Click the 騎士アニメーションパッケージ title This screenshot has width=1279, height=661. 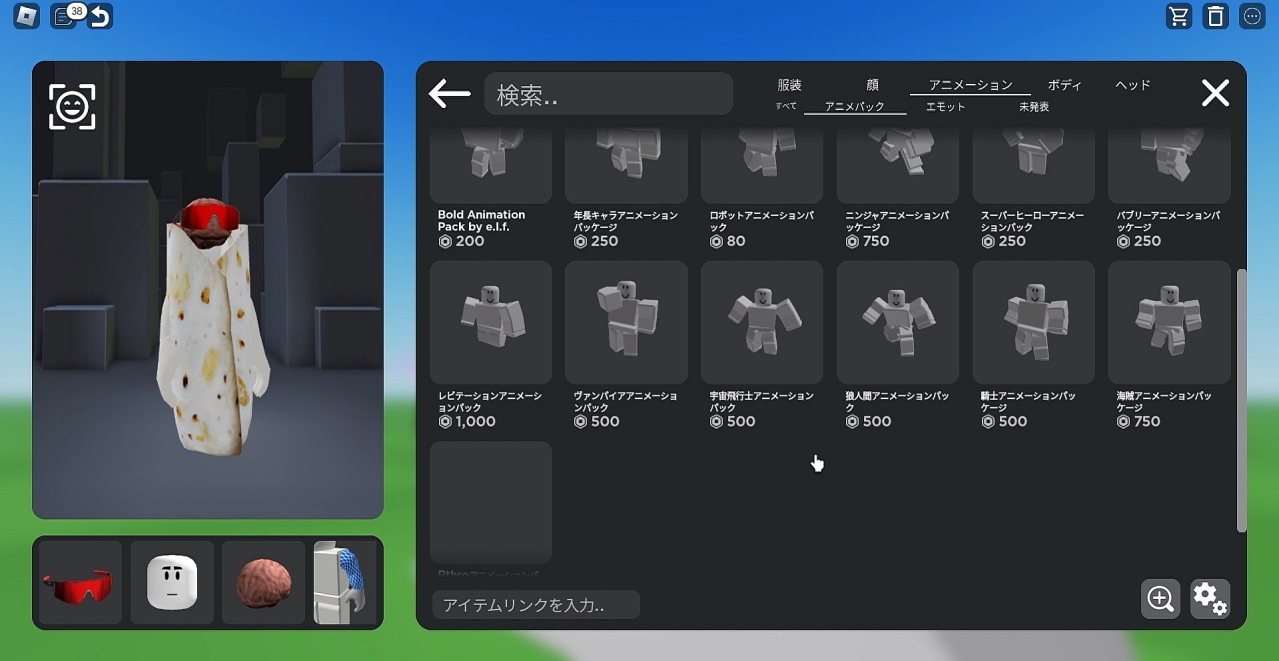pos(1028,402)
